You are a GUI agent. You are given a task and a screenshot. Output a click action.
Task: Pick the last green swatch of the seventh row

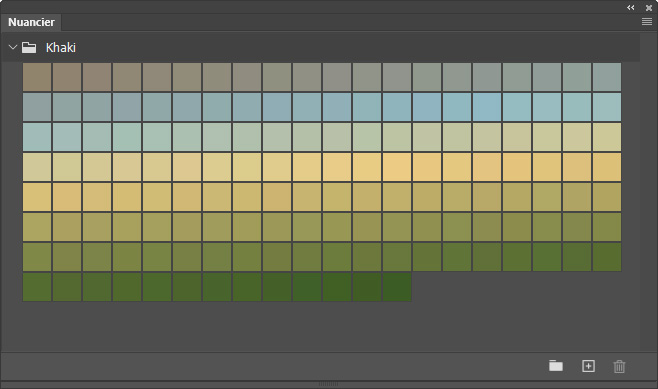607,257
